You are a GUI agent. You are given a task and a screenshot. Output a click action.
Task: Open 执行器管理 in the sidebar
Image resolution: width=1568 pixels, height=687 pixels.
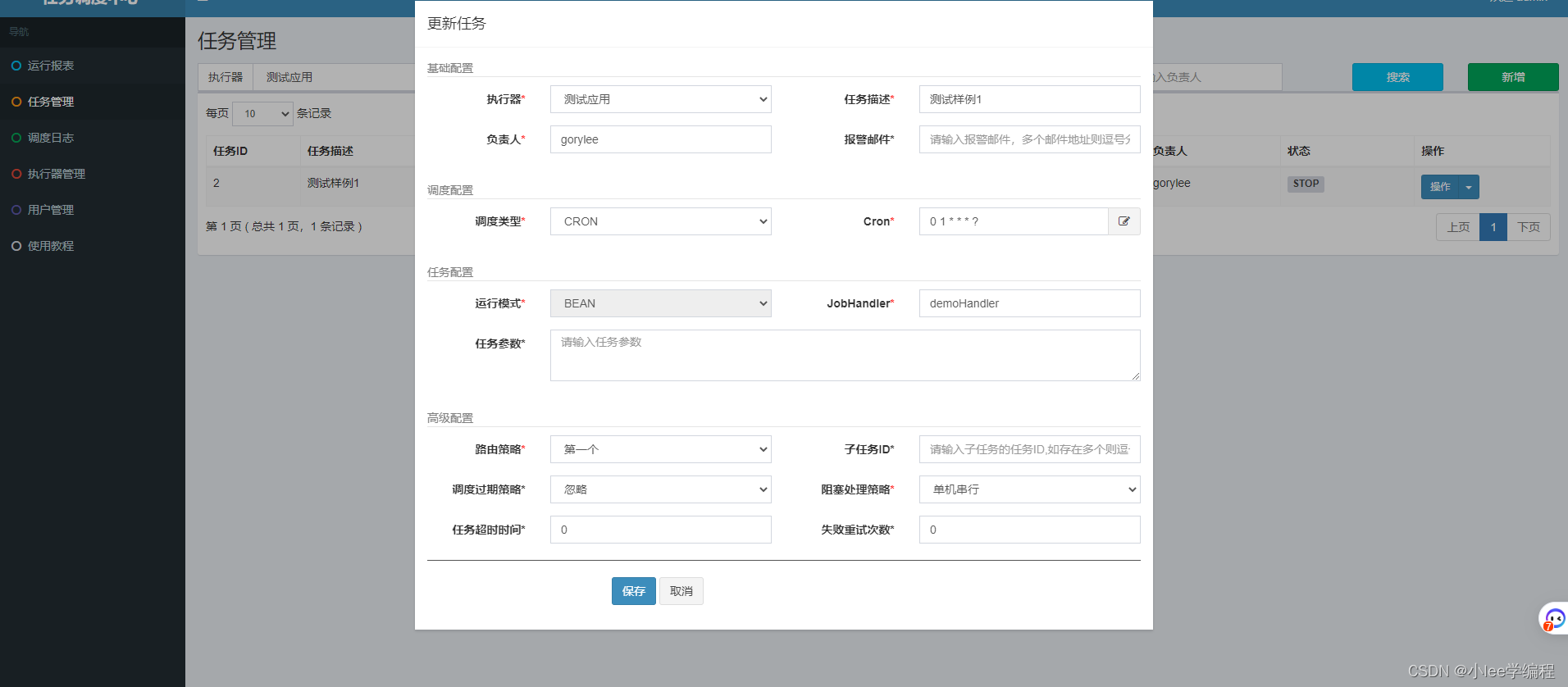[57, 174]
